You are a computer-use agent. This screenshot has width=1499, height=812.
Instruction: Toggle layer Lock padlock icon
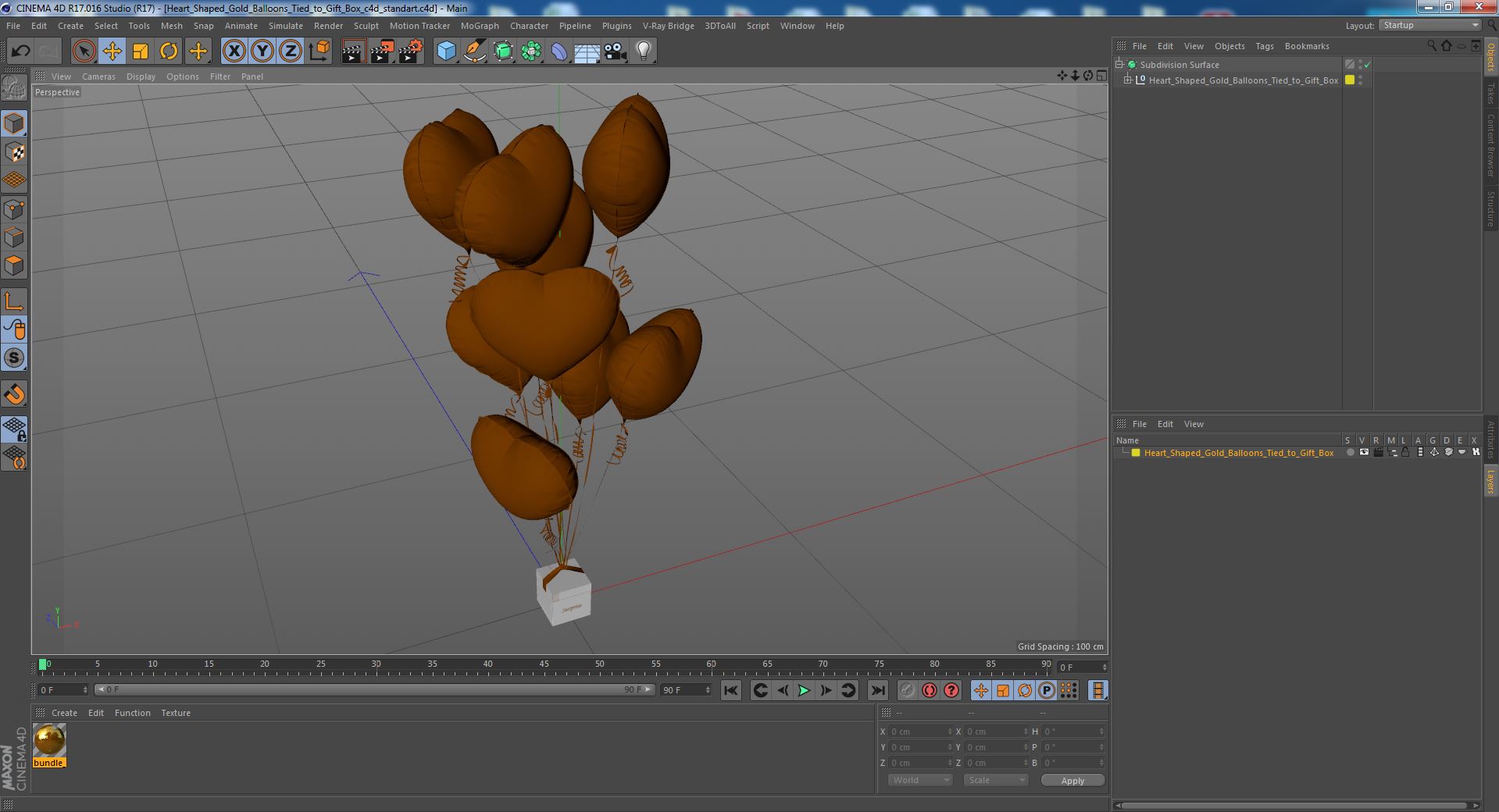click(1405, 453)
